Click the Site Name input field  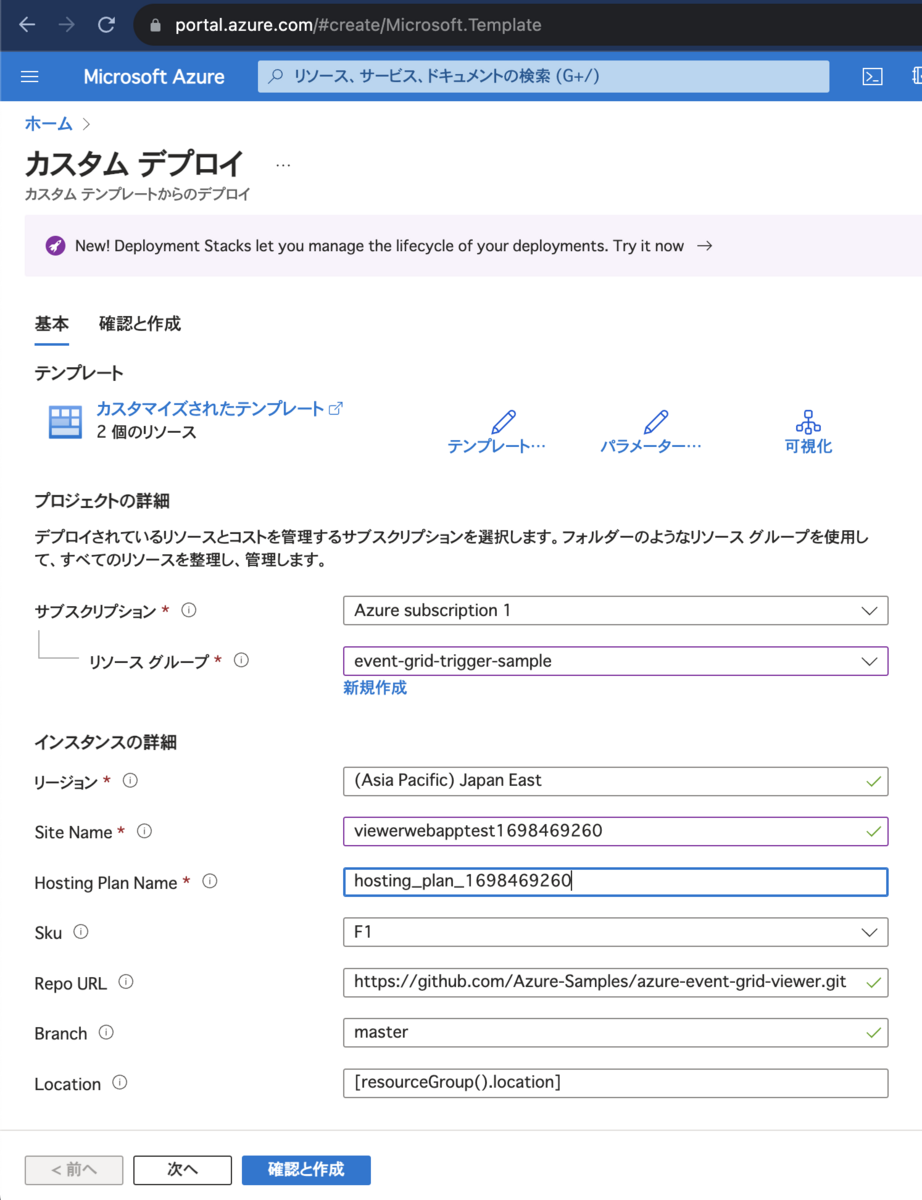tap(615, 831)
